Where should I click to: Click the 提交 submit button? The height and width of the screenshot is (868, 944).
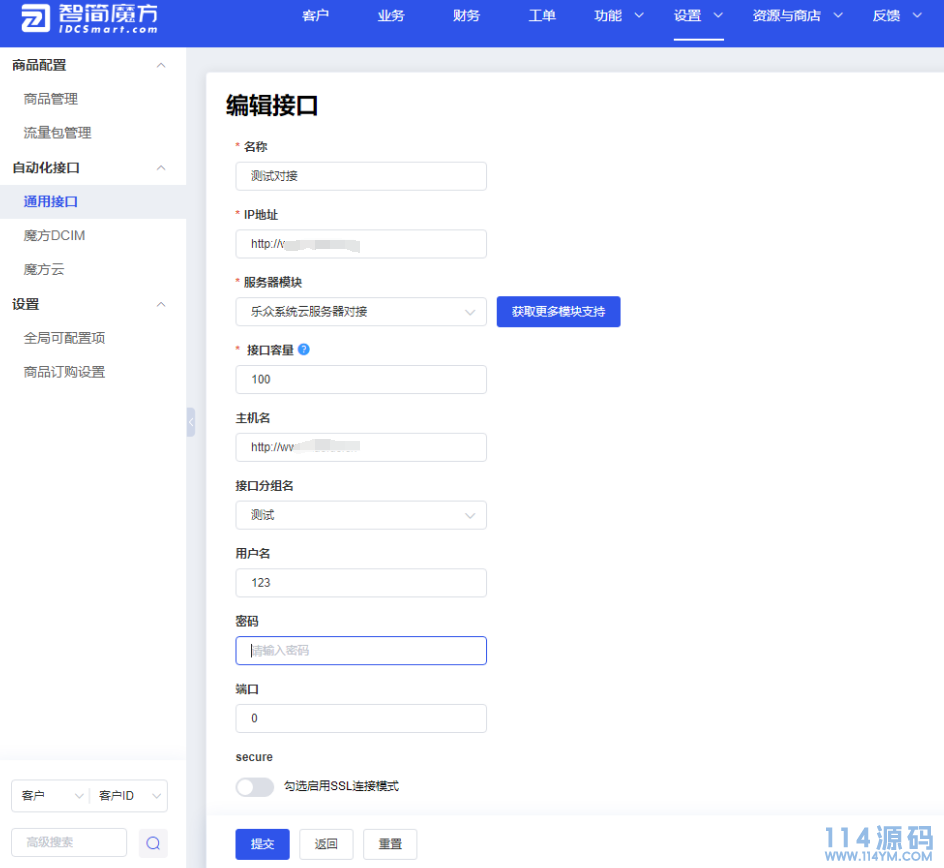click(x=262, y=844)
